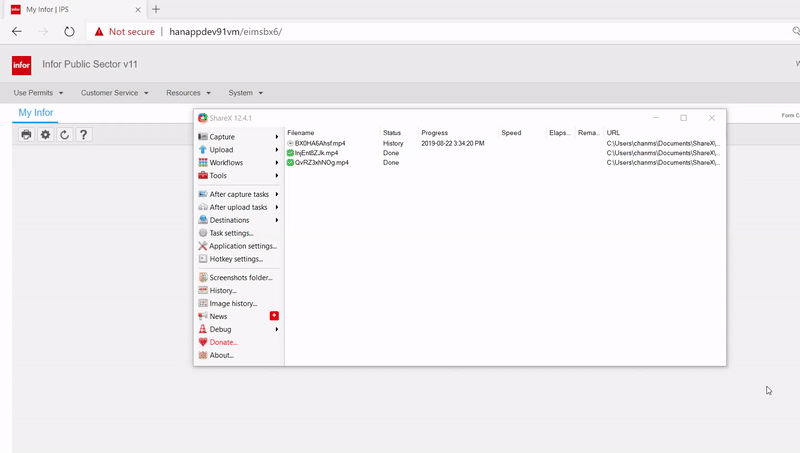Click the 2019-08-22 3:34:20 PM progress cell
This screenshot has width=800, height=453.
(x=453, y=143)
